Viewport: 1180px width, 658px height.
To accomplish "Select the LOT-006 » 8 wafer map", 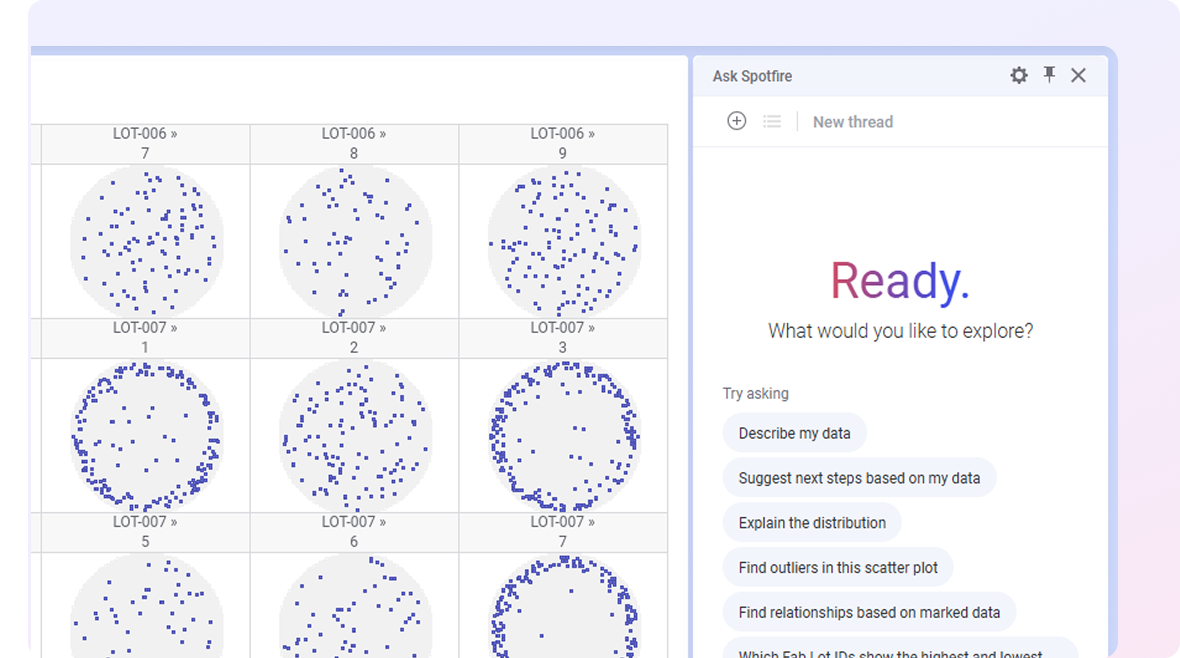I will pos(355,241).
